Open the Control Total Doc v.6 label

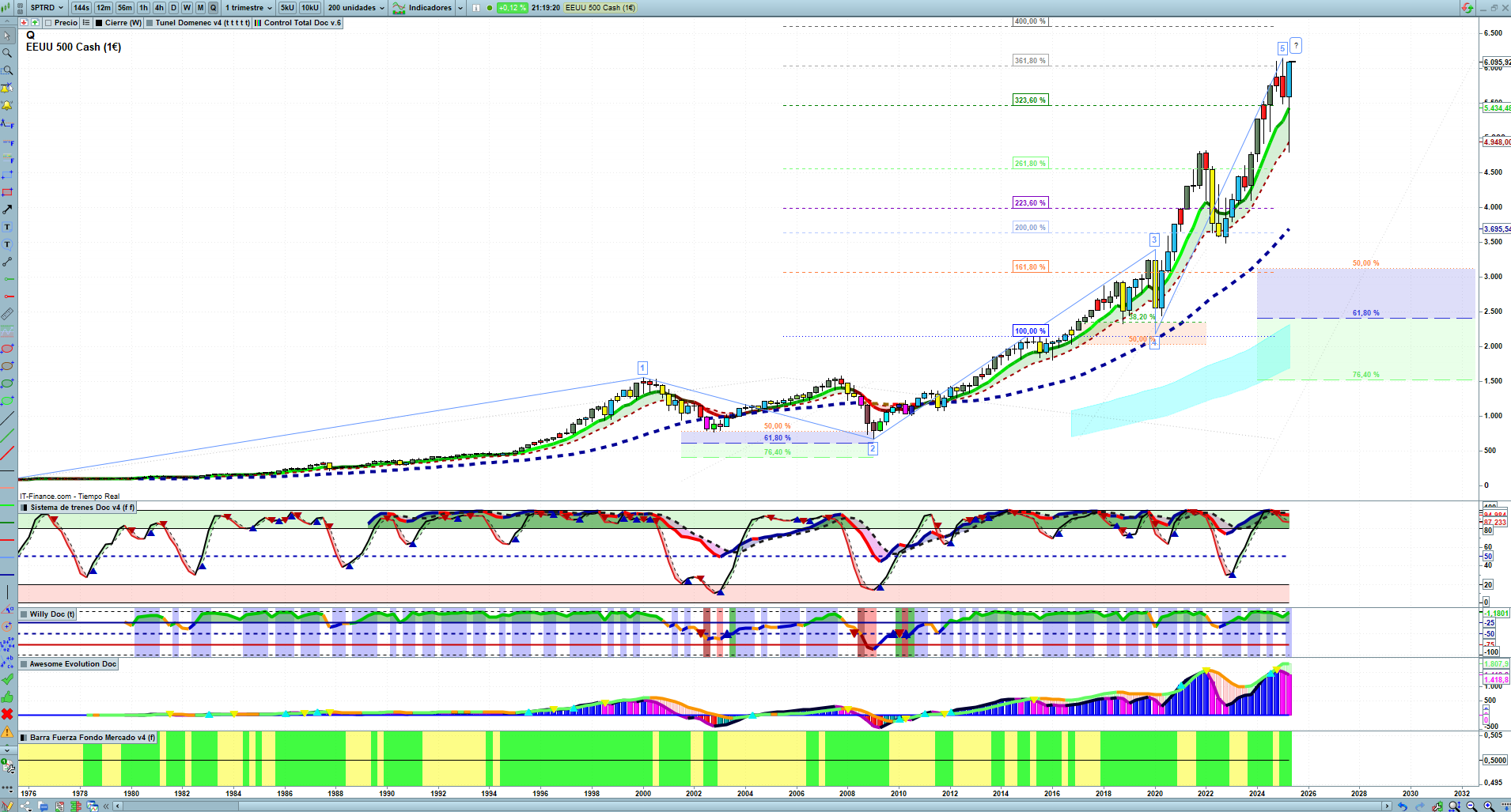(298, 23)
